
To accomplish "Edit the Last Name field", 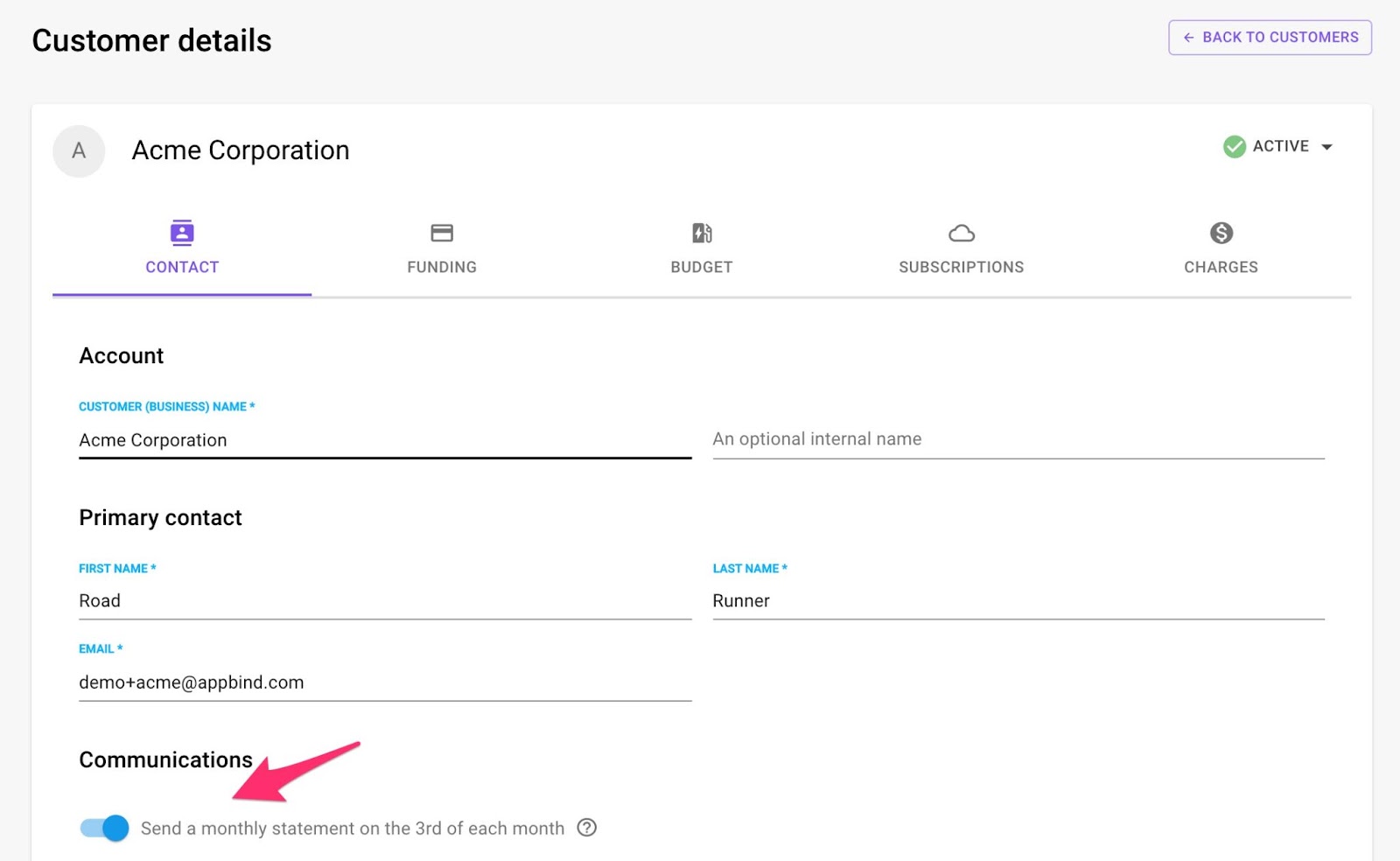I will (x=1018, y=601).
